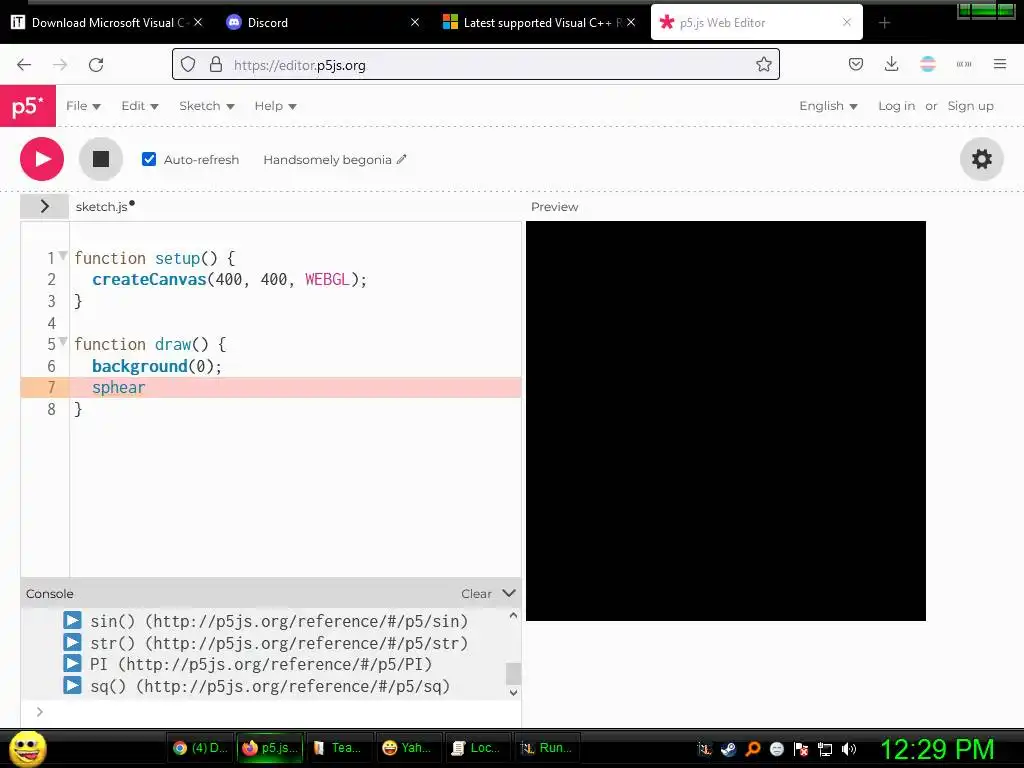
Task: Open the Loc taskbar item
Action: 477,748
